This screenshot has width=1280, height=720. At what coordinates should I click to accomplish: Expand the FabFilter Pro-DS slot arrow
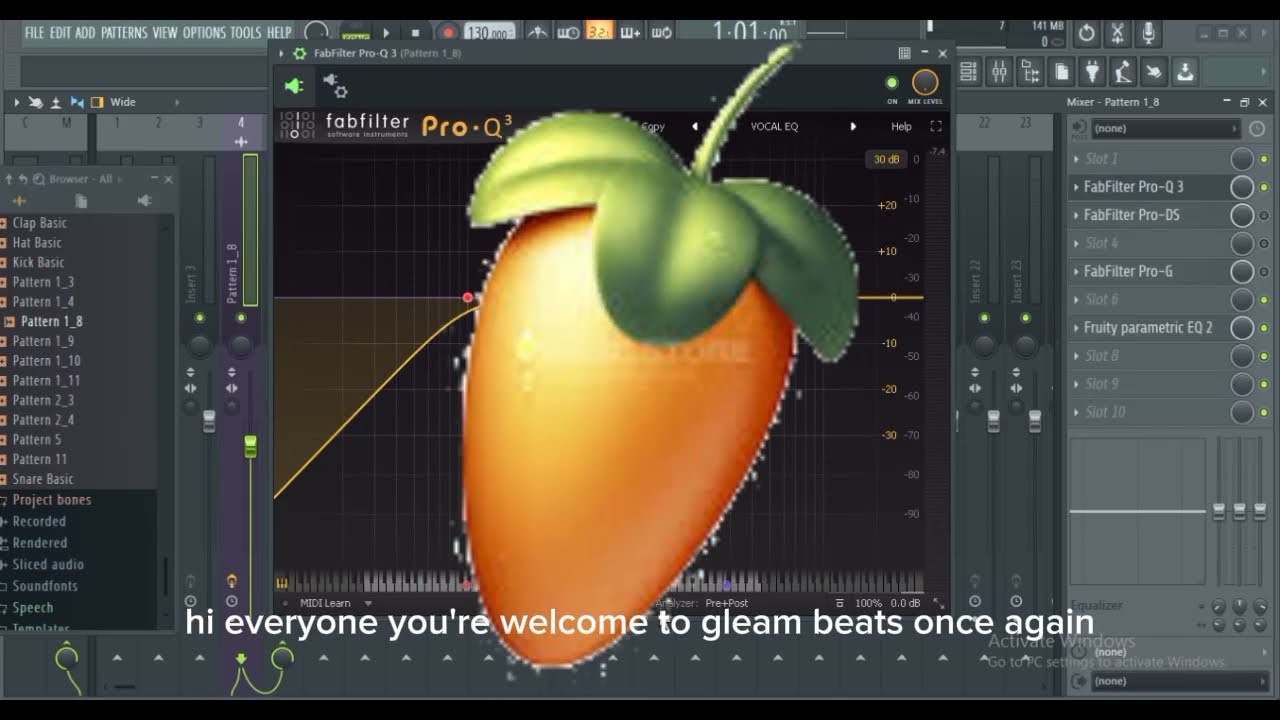pyautogui.click(x=1076, y=215)
